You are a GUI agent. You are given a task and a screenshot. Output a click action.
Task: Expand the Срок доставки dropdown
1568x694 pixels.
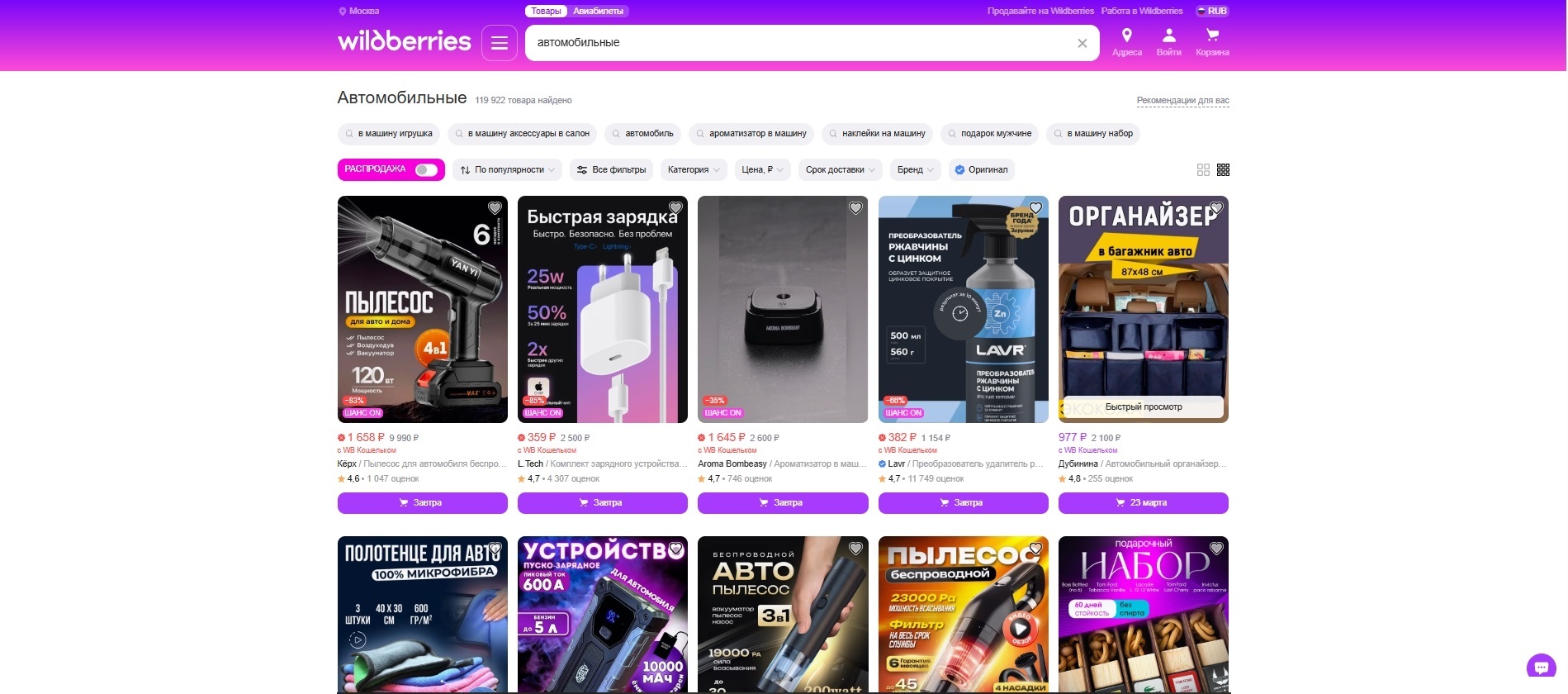840,169
